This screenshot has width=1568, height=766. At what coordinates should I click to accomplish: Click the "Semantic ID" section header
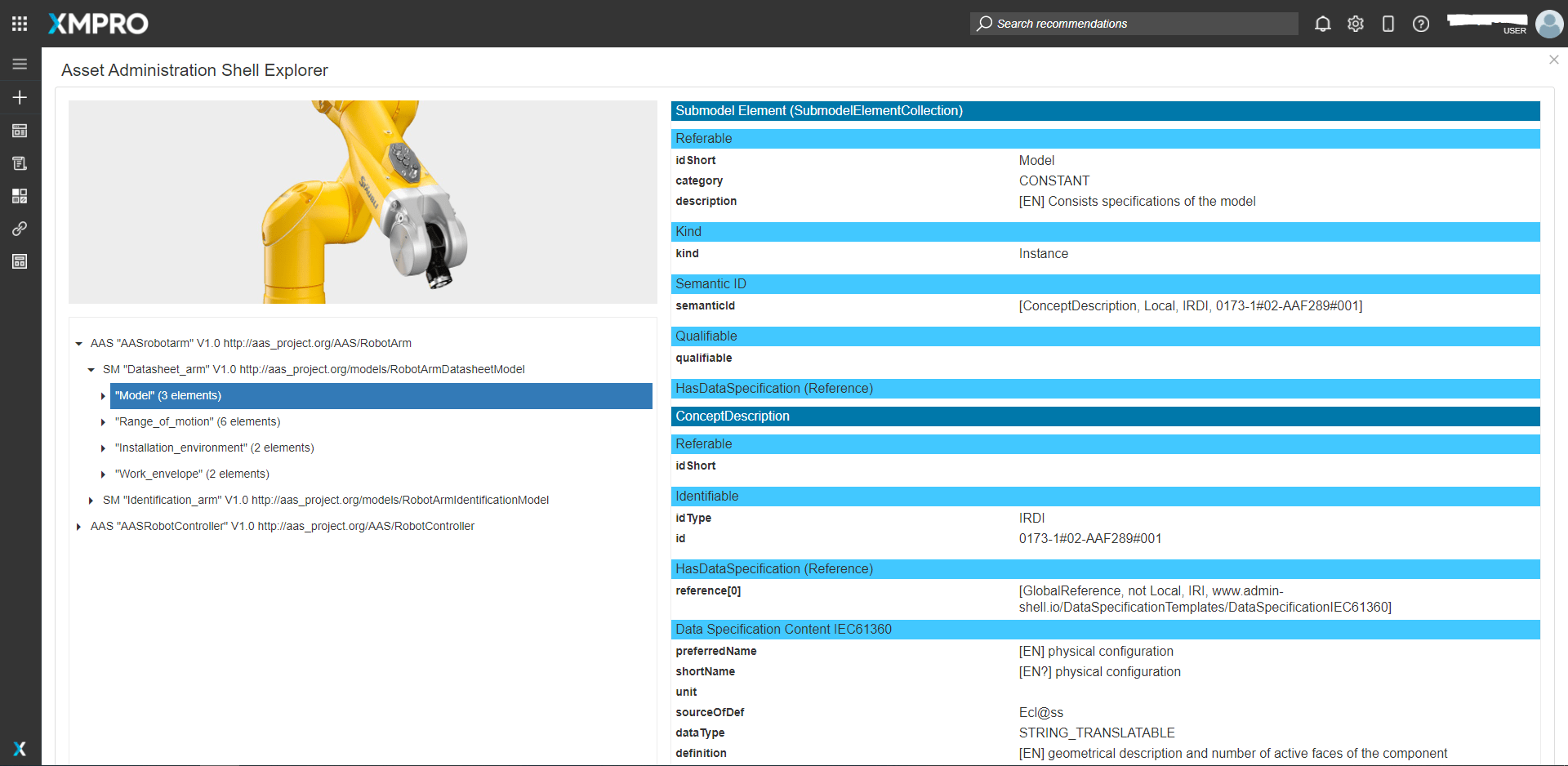(1105, 284)
